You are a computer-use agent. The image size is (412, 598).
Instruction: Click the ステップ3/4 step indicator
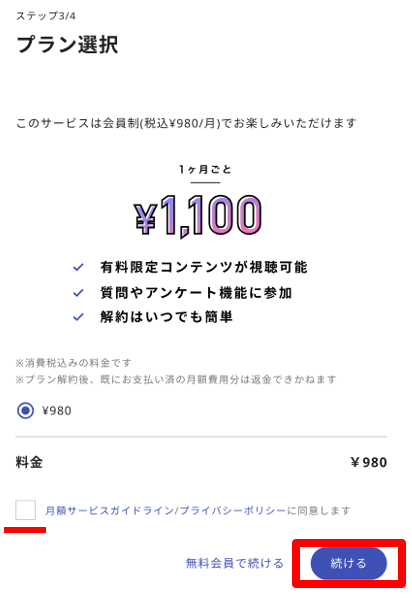46,16
